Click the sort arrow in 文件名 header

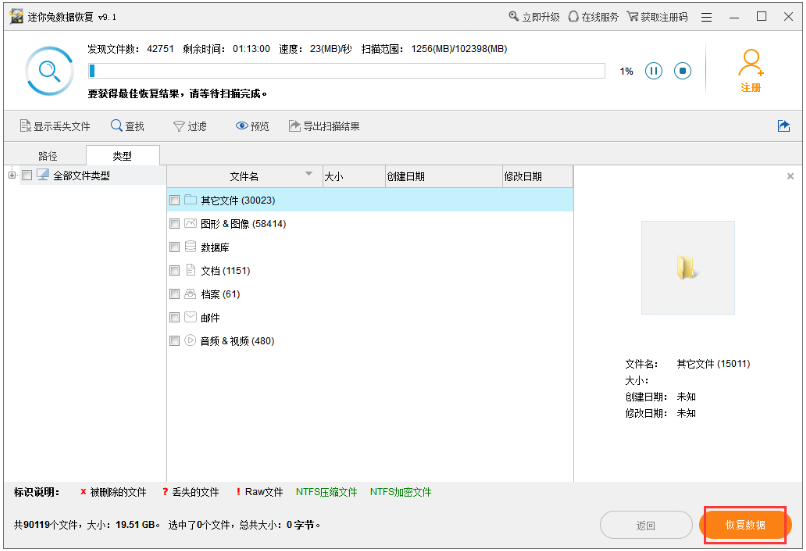click(309, 174)
